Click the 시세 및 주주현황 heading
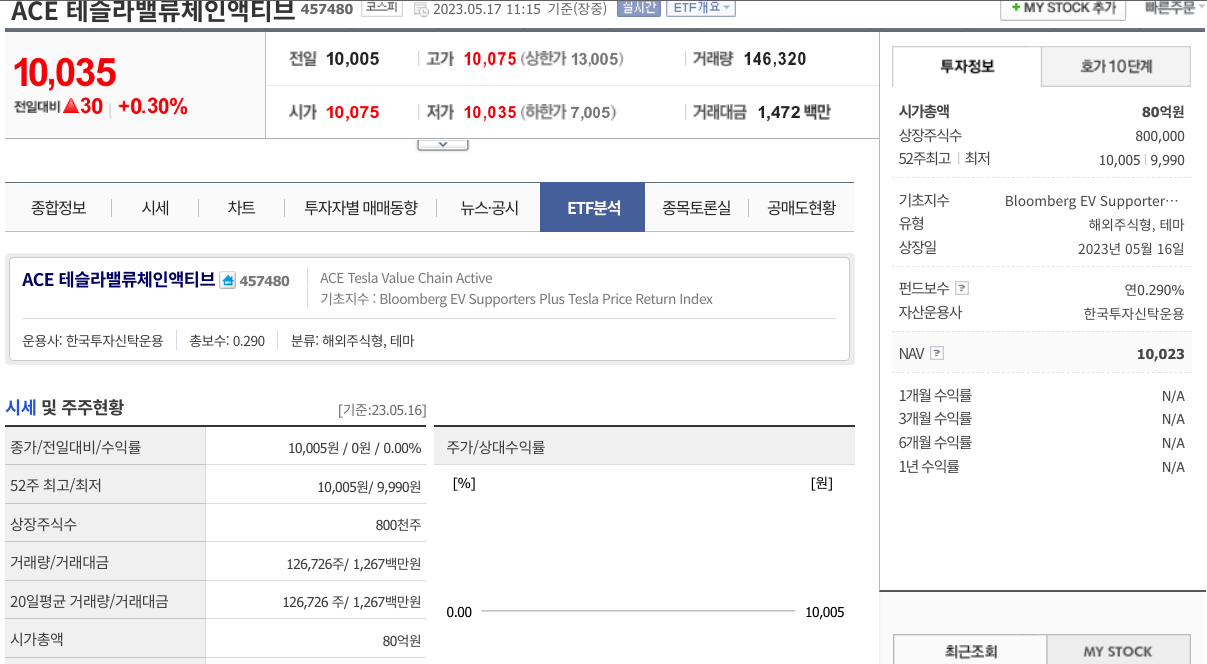1207x664 pixels. (x=65, y=407)
